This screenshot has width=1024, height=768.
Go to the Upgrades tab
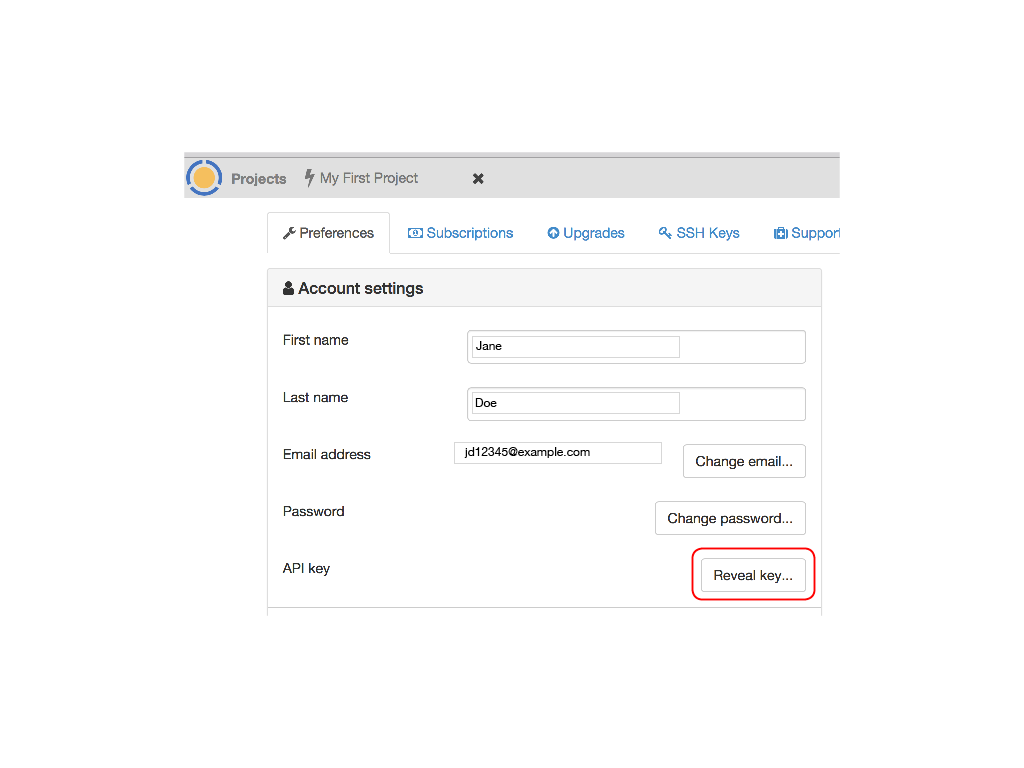(x=593, y=233)
